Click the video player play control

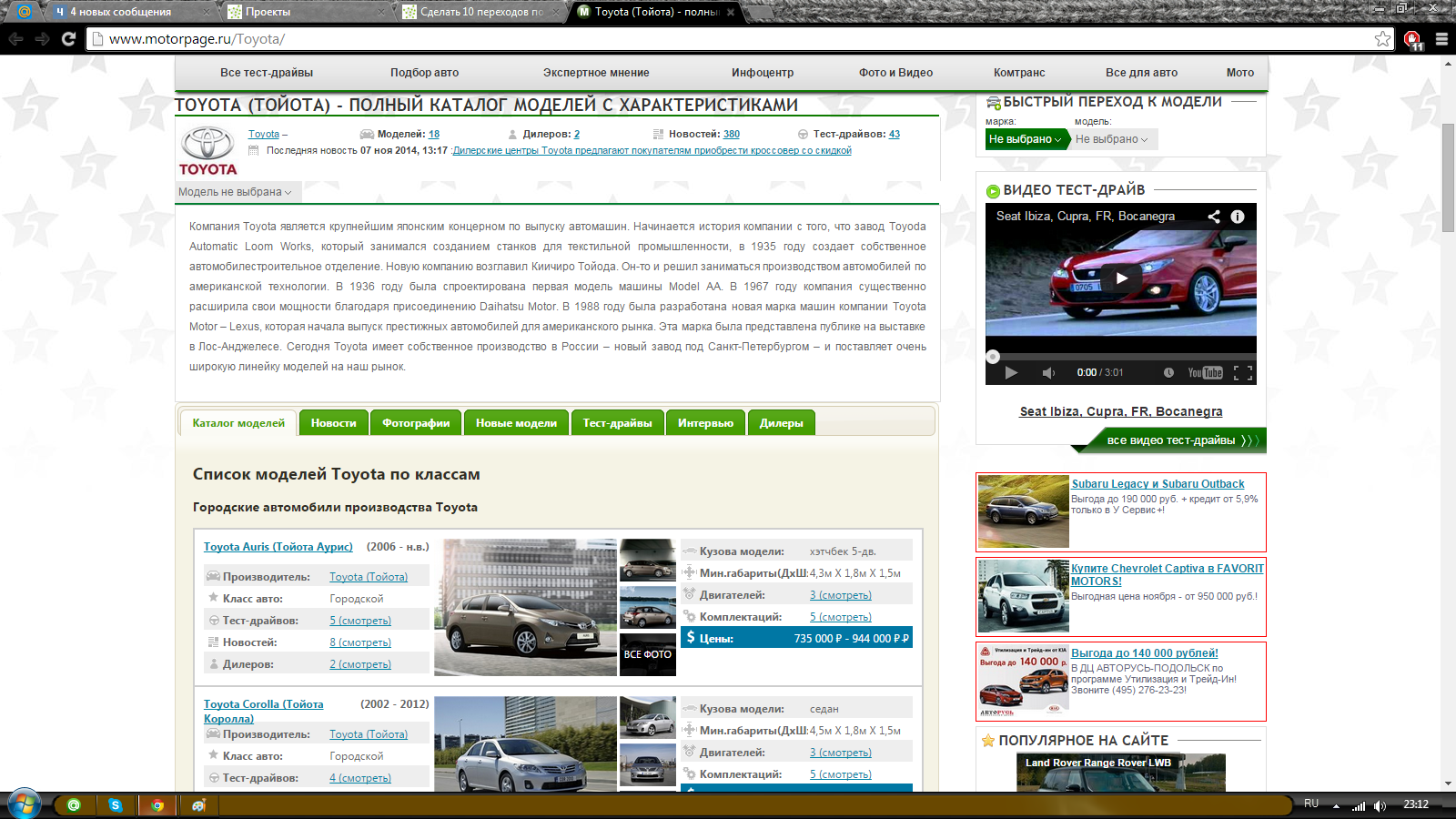pos(1011,372)
